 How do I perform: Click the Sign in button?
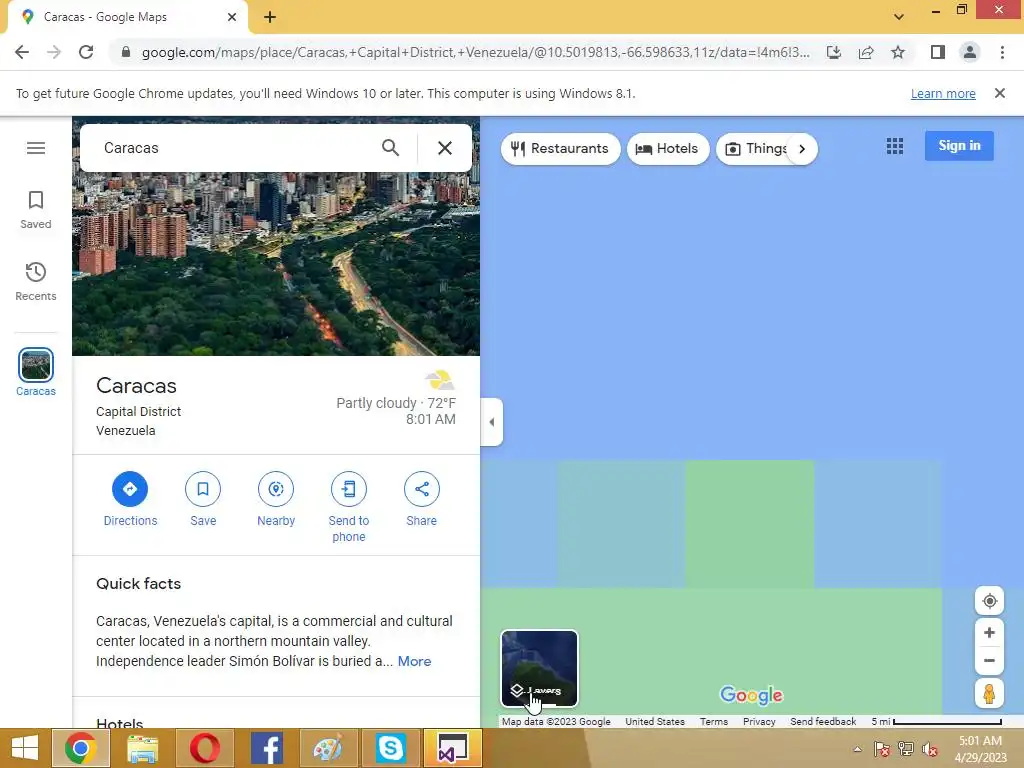pos(959,146)
